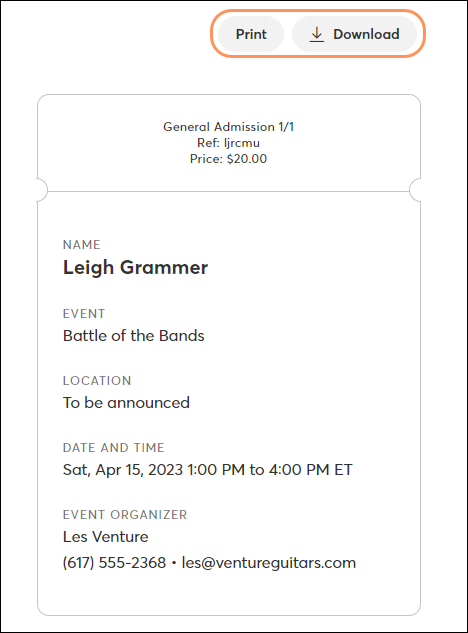Select the attendee name Leigh Grammer
Screen dimensions: 468x633
click(x=135, y=268)
